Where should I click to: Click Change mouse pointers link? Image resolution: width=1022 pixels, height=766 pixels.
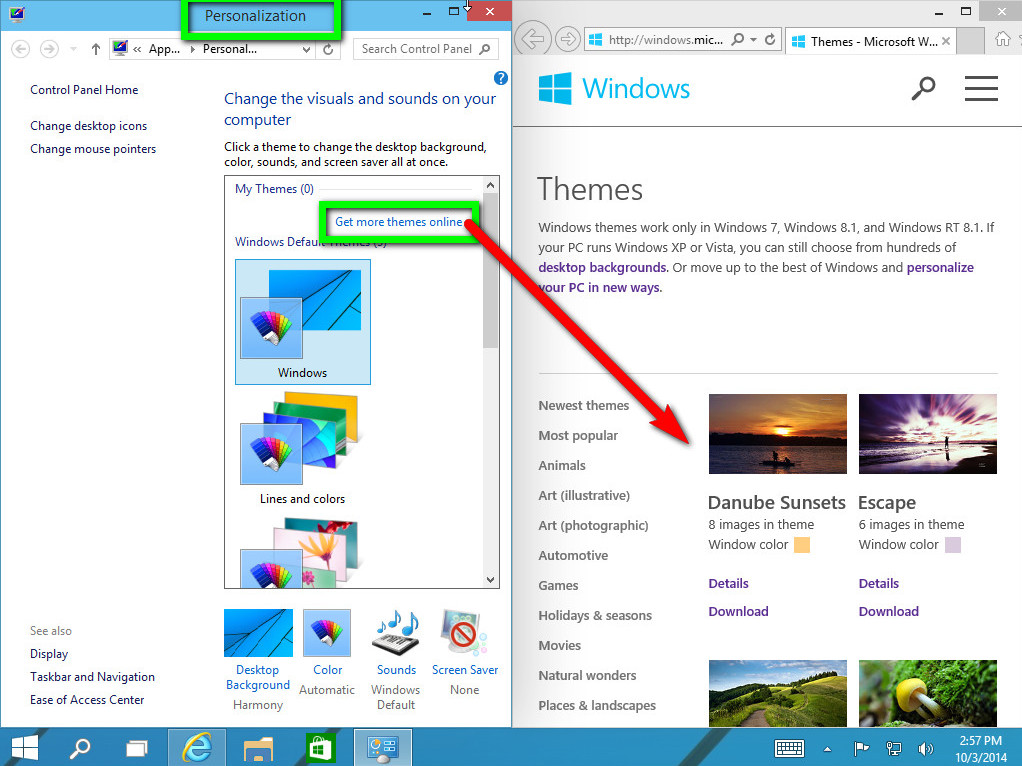[93, 149]
